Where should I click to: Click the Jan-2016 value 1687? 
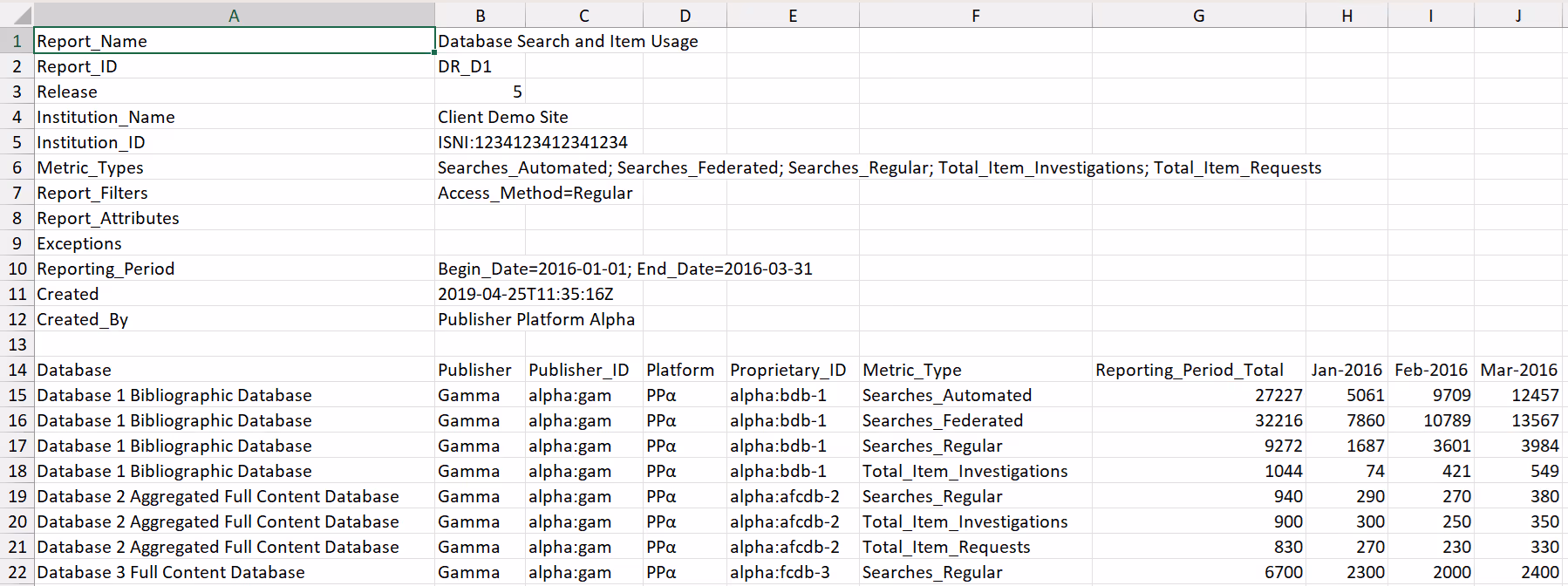(x=1346, y=446)
